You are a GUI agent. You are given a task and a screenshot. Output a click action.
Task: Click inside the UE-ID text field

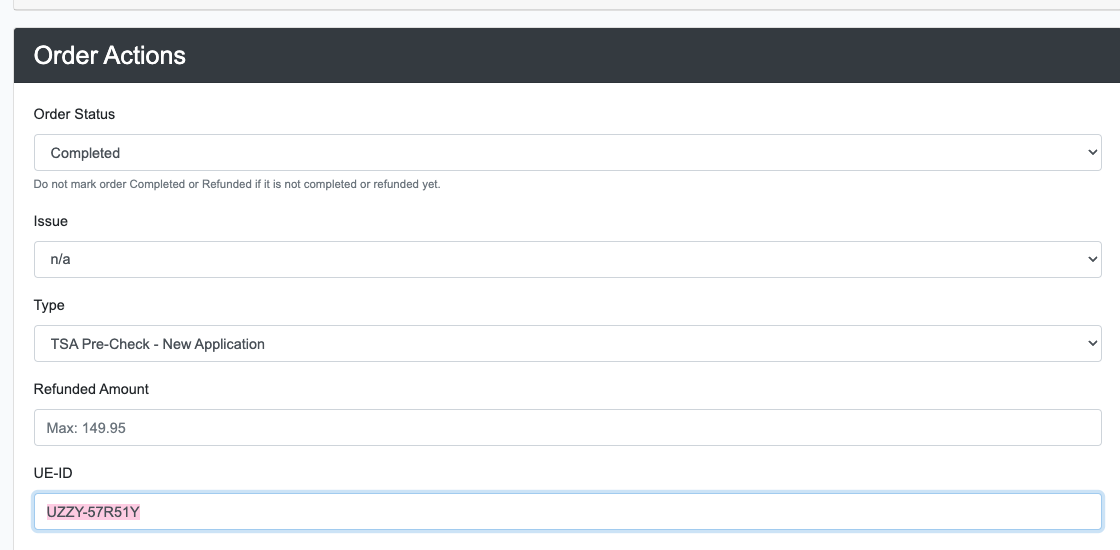pos(567,511)
